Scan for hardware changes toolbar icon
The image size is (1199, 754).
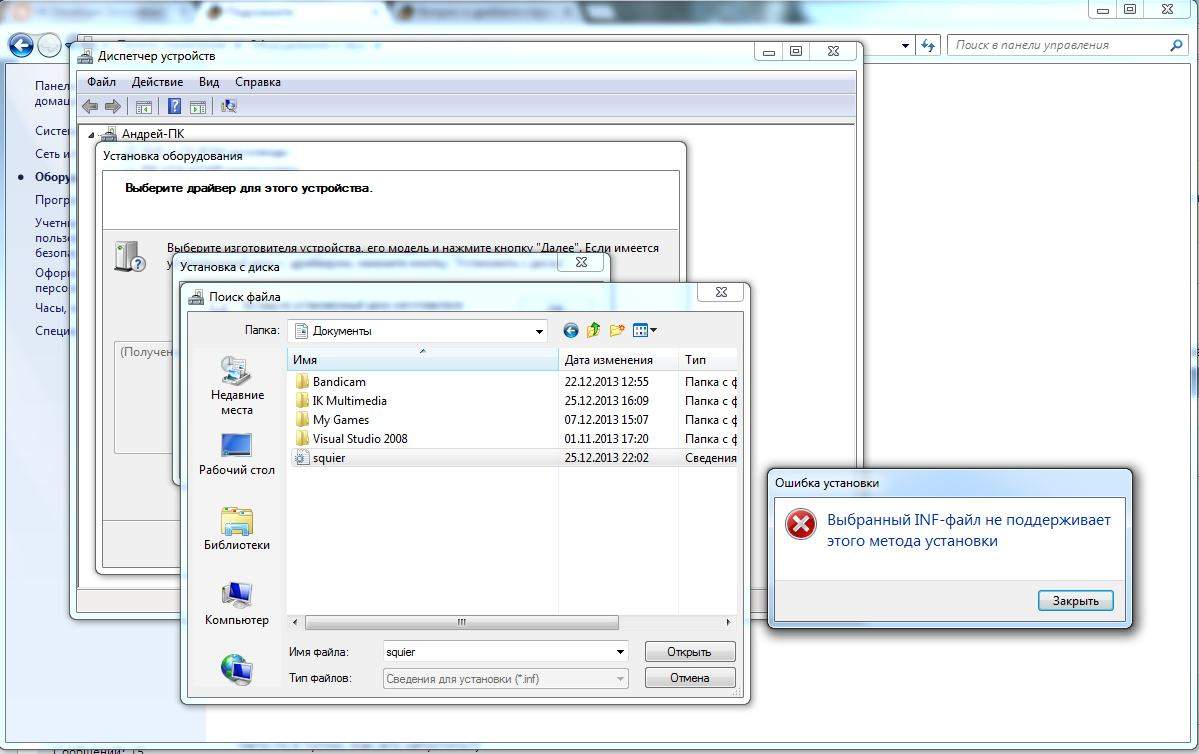(x=228, y=106)
